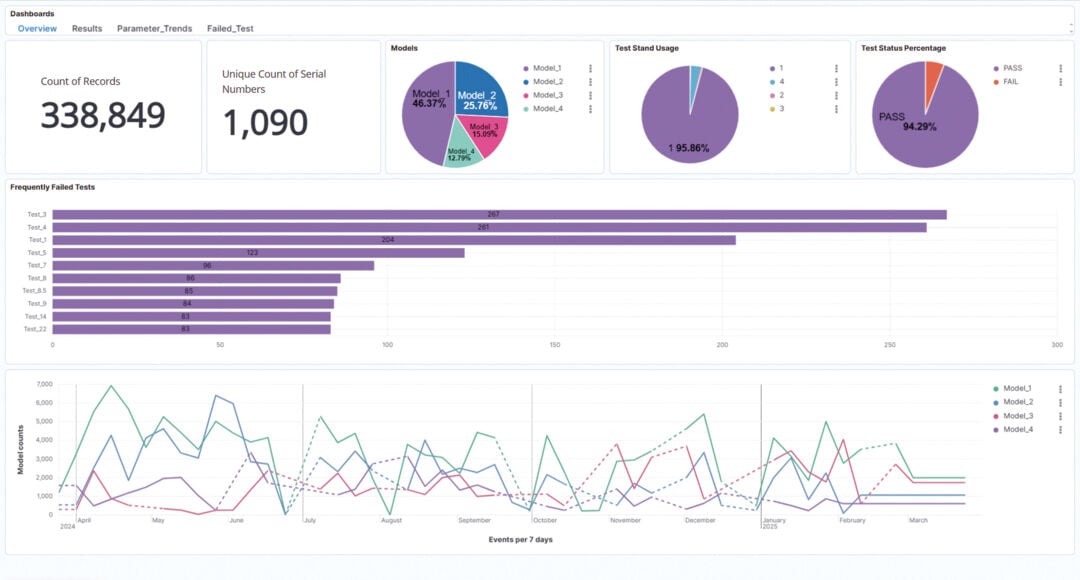The width and height of the screenshot is (1080, 580).
Task: Open the options menu for legend item 4 in Test Stand Usage
Action: point(837,83)
